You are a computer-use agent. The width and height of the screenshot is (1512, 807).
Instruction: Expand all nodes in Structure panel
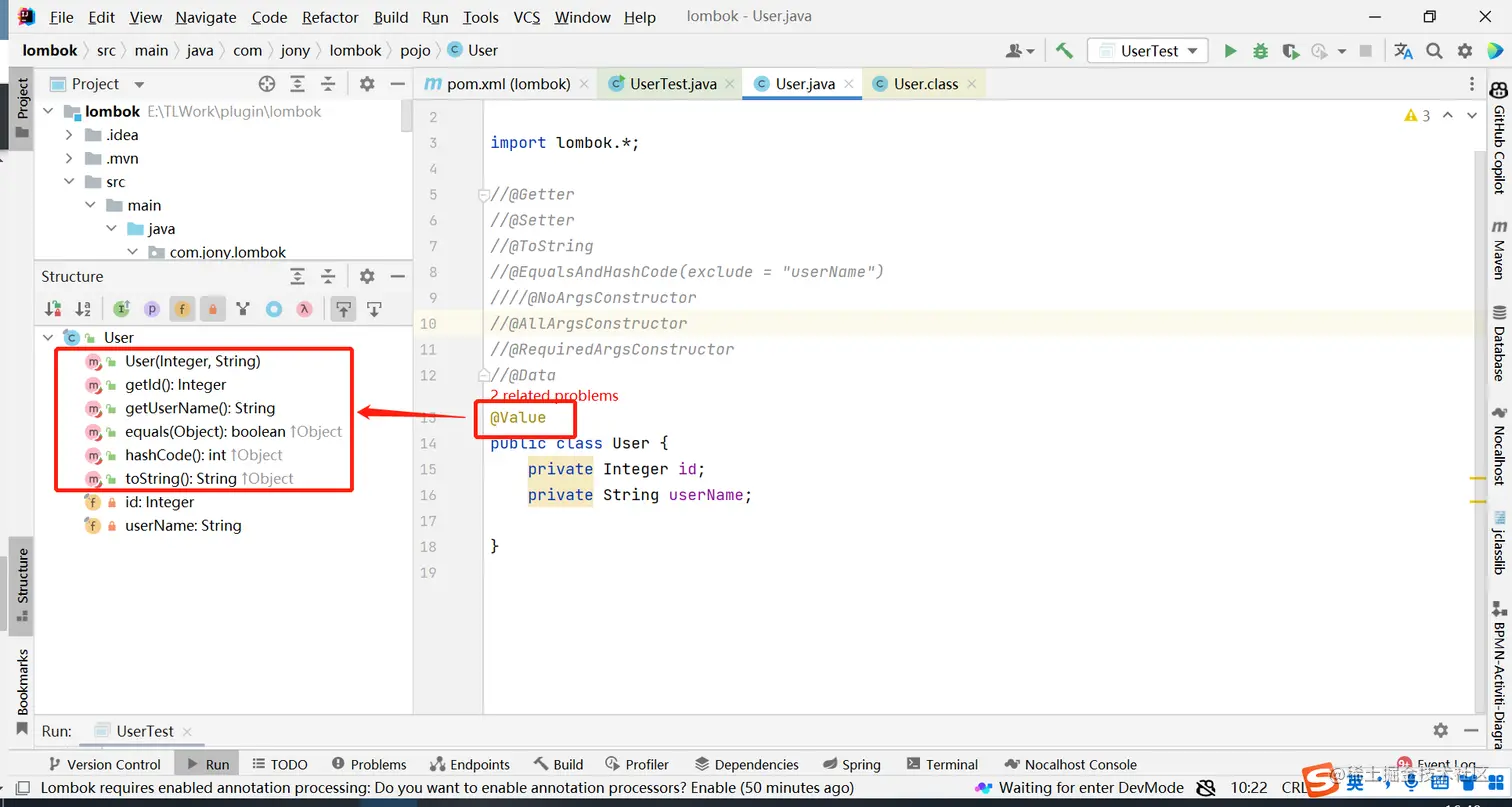point(297,276)
